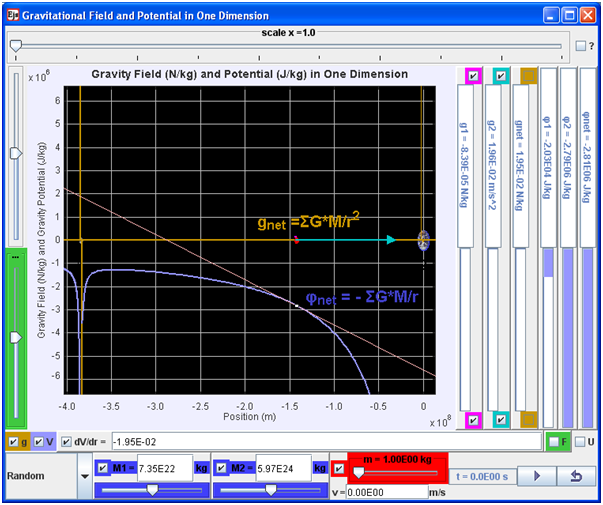The image size is (603, 505).
Task: Click the gnet formula label on graph
Action: click(308, 221)
